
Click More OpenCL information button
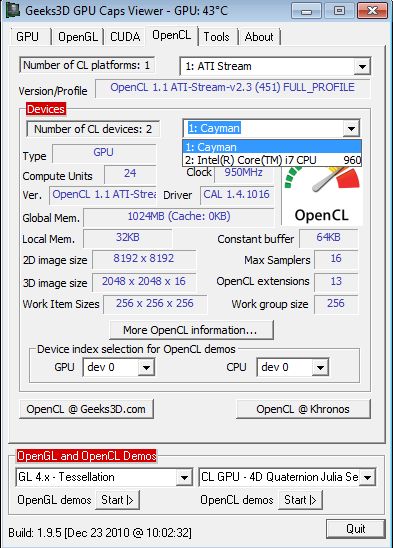[191, 330]
